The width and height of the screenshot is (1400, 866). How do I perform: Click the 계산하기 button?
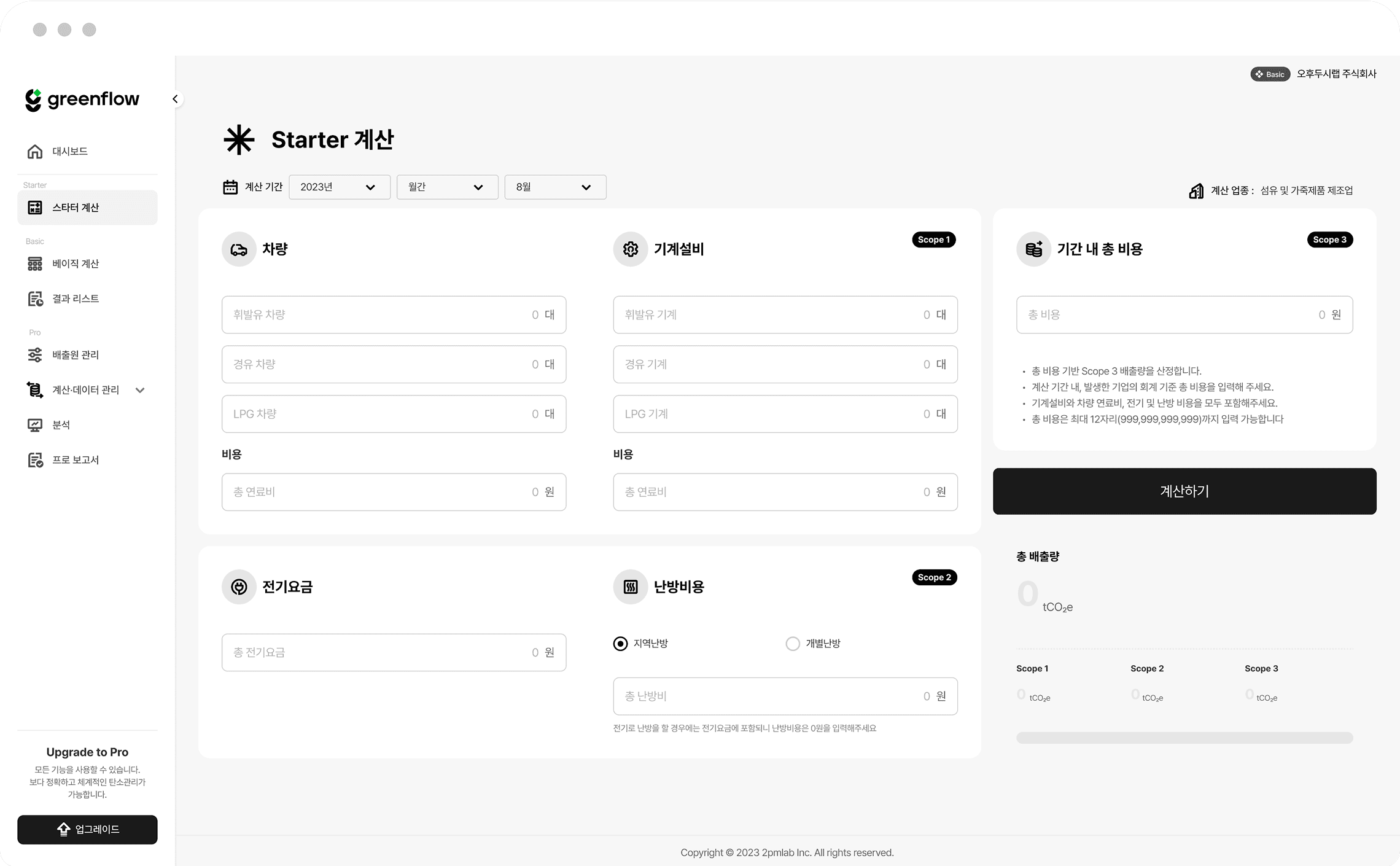pos(1184,491)
